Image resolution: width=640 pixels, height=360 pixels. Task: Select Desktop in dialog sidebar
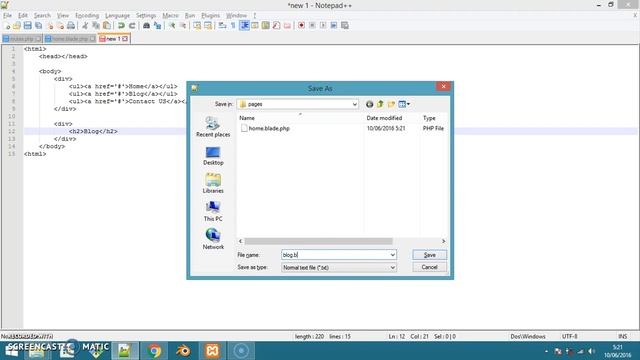coord(213,156)
